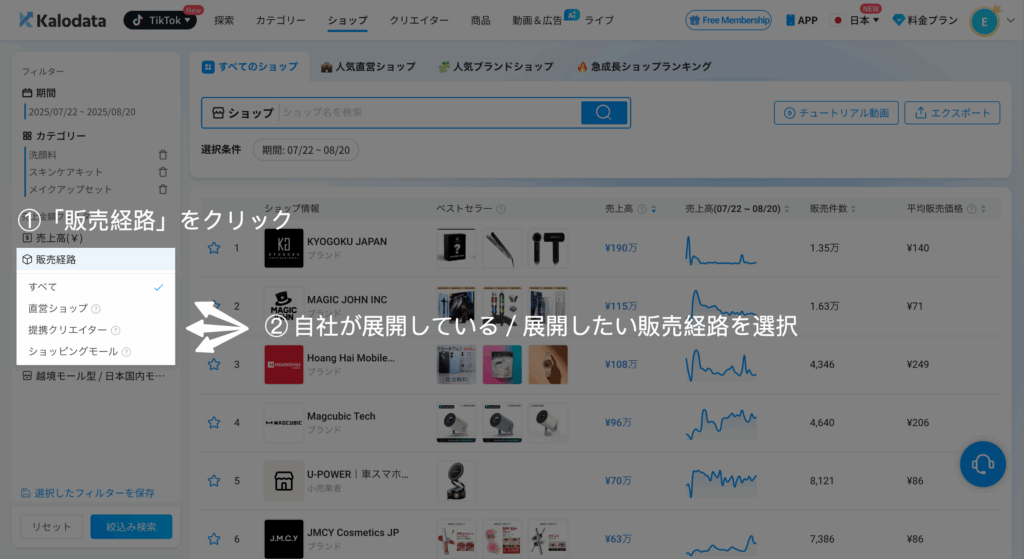Viewport: 1024px width, 559px height.
Task: Open the 商品 menu
Action: pos(481,20)
